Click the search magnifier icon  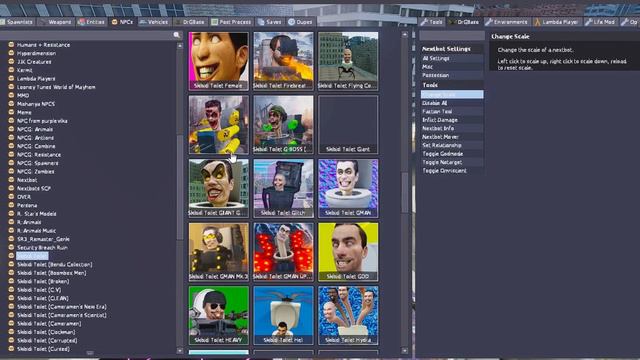[177, 35]
